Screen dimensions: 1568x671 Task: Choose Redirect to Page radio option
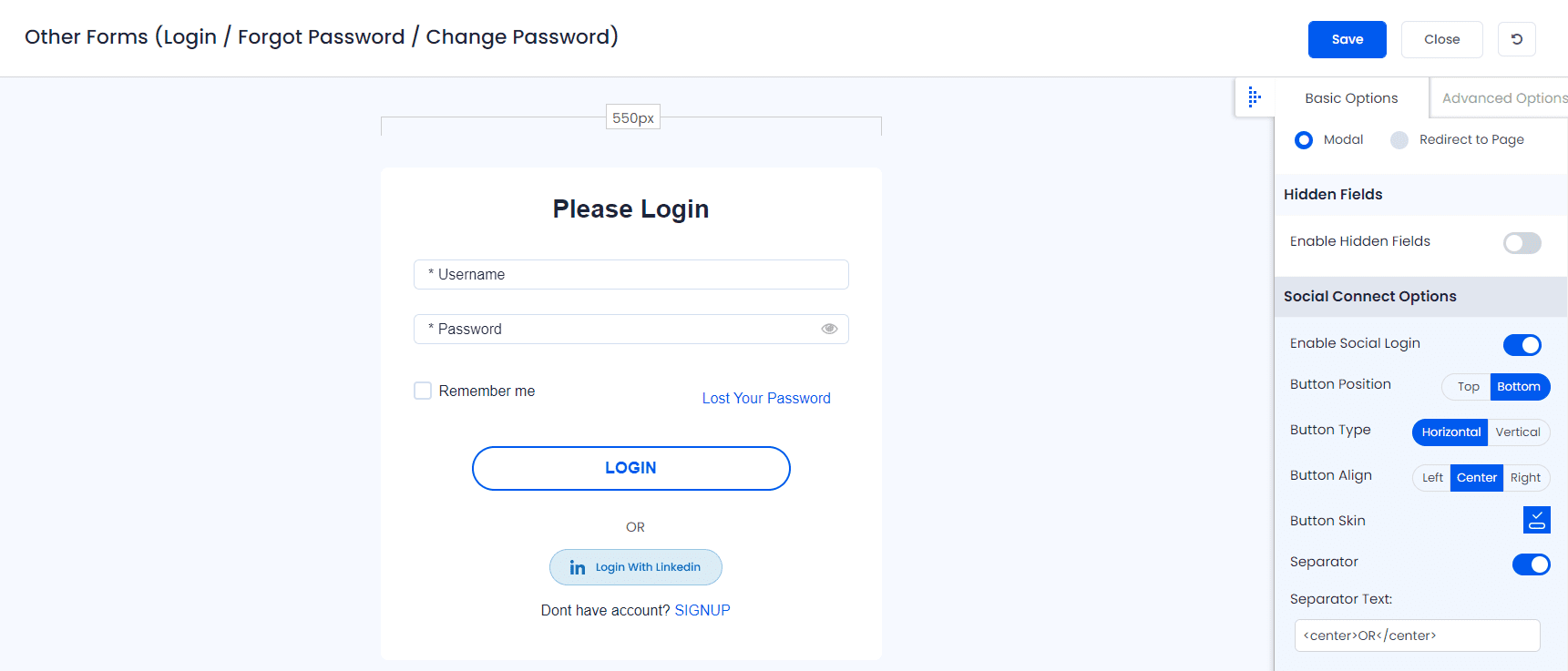[x=1399, y=140]
